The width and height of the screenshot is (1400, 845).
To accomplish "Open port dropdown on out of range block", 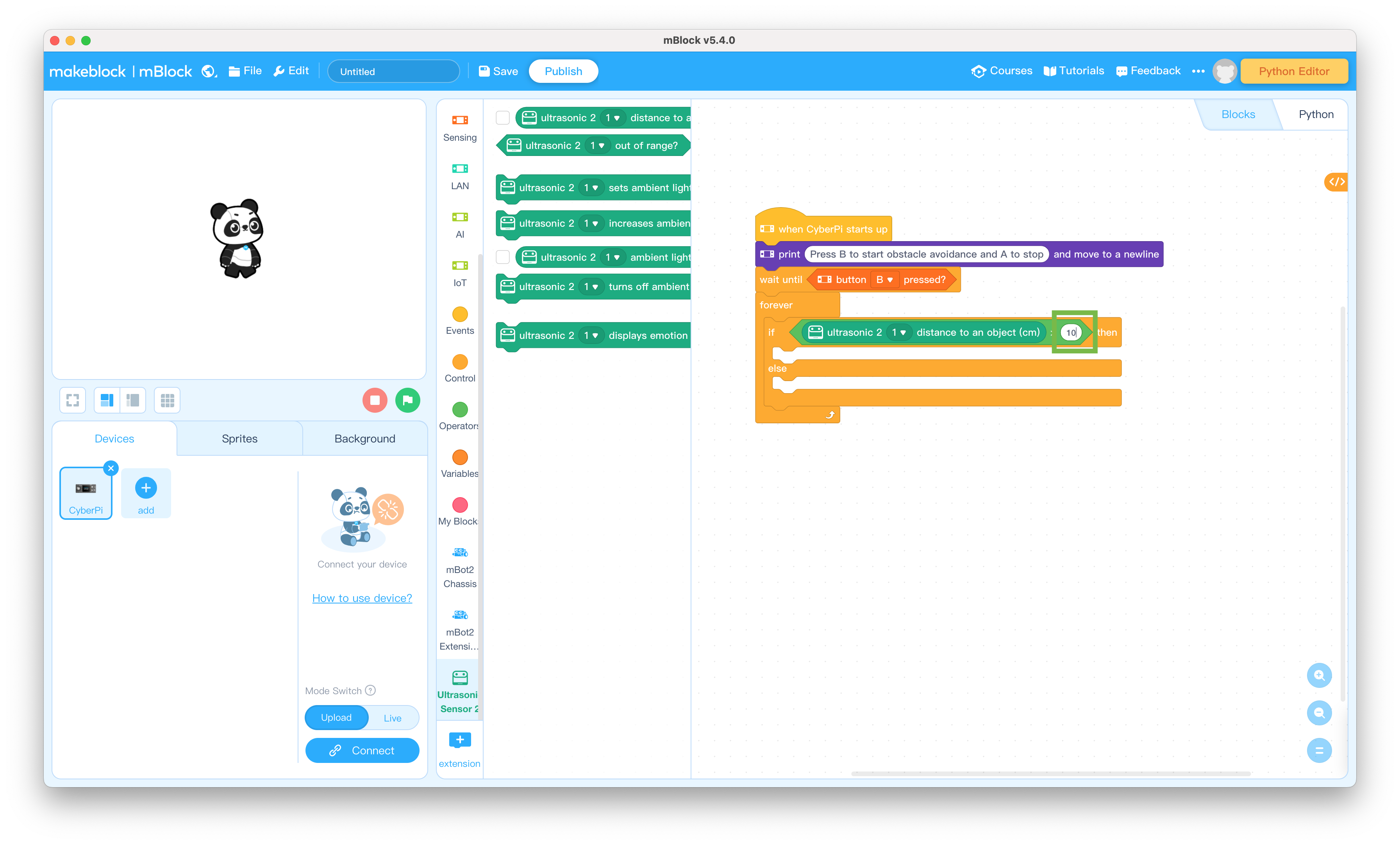I will 597,145.
